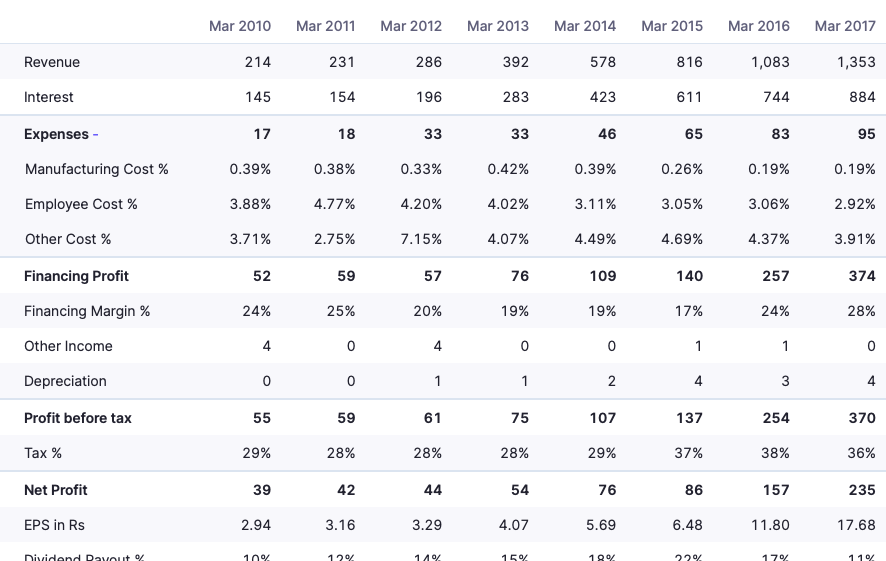Click the Mar 2017 Revenue value 1,353
Viewport: 886px width, 561px height.
tap(856, 62)
